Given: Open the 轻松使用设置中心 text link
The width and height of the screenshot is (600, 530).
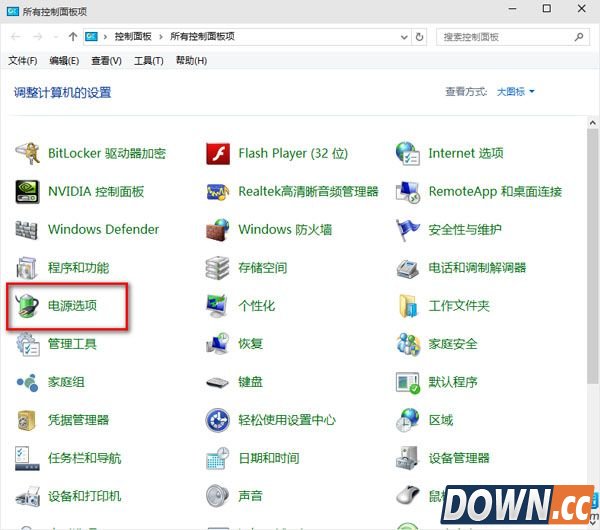Looking at the screenshot, I should coord(287,420).
